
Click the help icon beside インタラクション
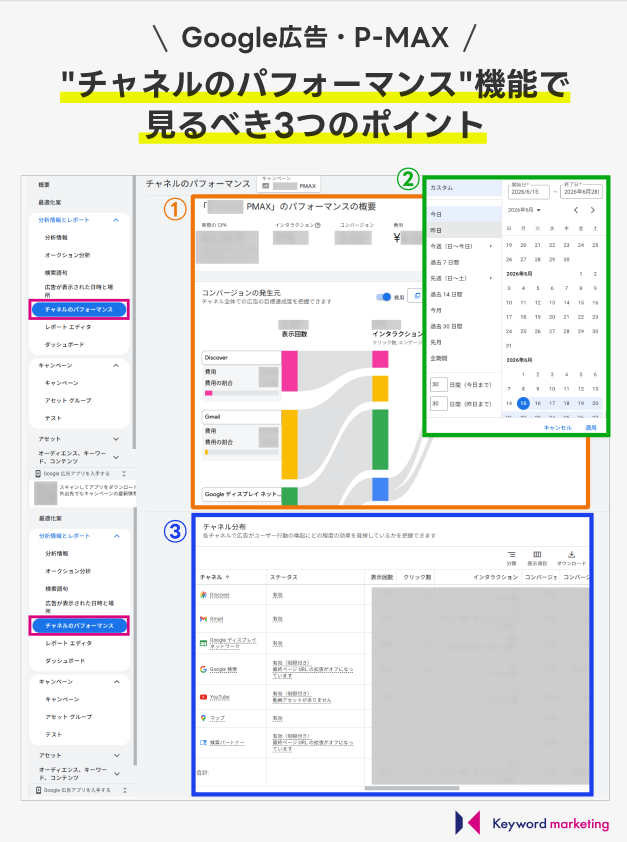[x=318, y=225]
